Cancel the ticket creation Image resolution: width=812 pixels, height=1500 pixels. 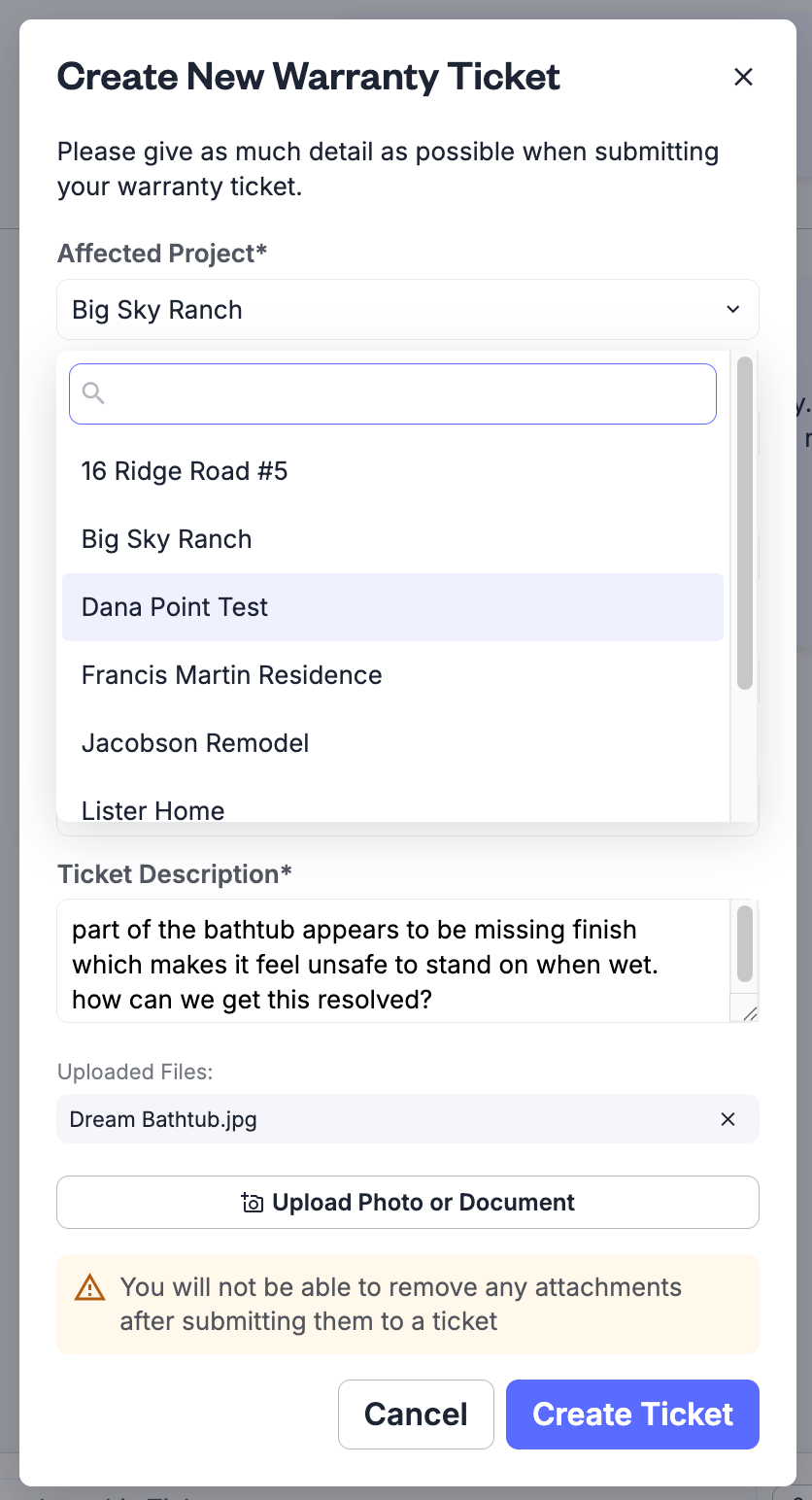[x=416, y=1415]
